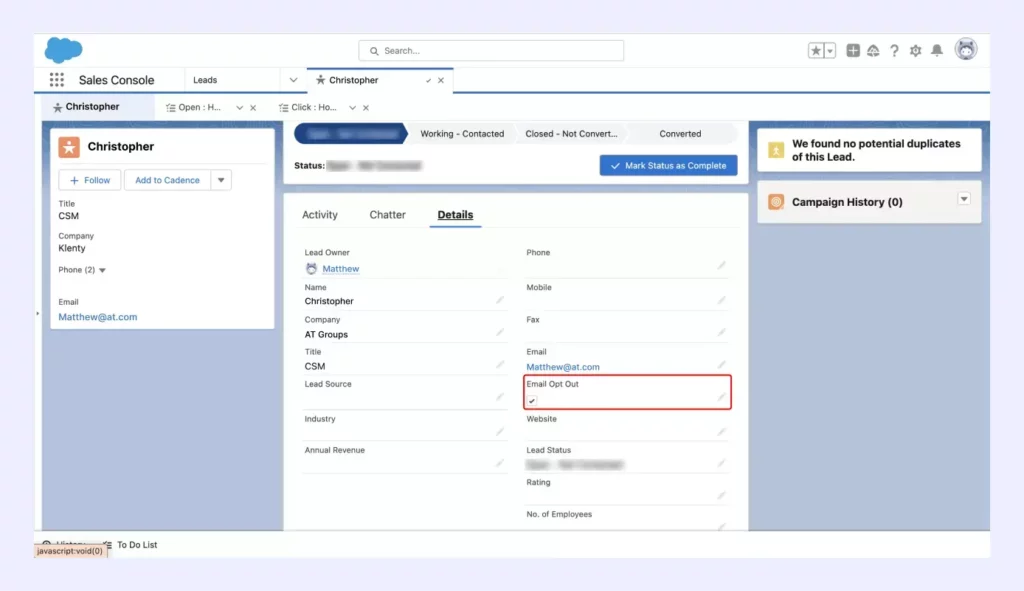Open more actions dropdown beside Add to Cadence
The image size is (1024, 591).
coord(221,180)
